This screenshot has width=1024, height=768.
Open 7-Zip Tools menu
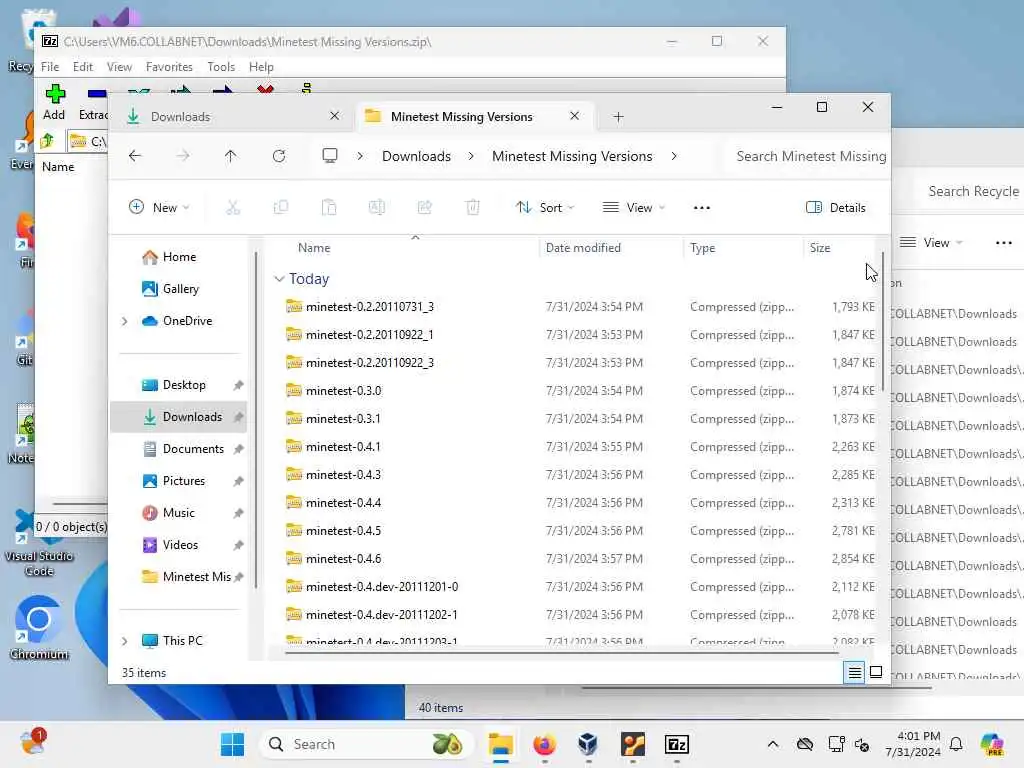coord(221,67)
